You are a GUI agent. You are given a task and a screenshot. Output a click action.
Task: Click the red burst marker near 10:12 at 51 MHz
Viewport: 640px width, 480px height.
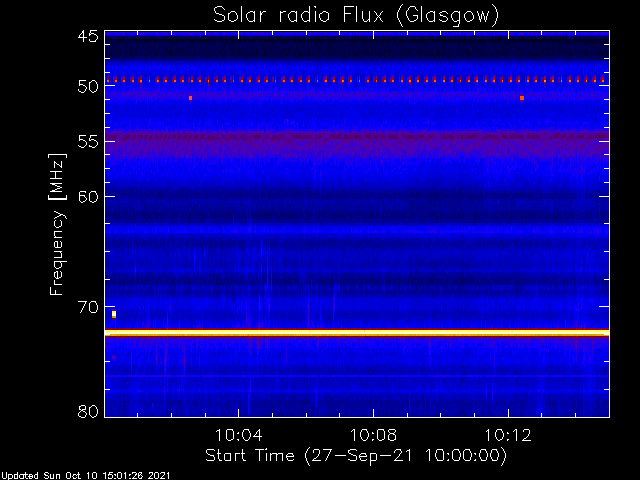pos(522,98)
